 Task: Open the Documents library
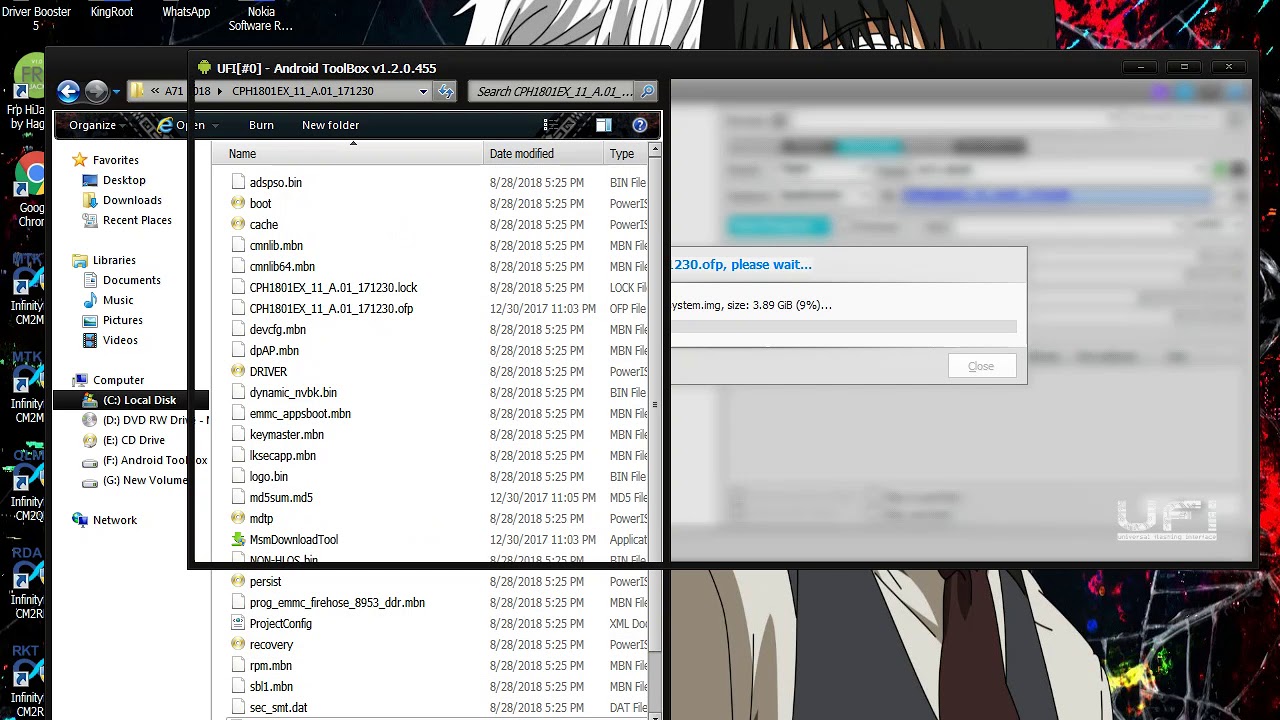[x=131, y=280]
